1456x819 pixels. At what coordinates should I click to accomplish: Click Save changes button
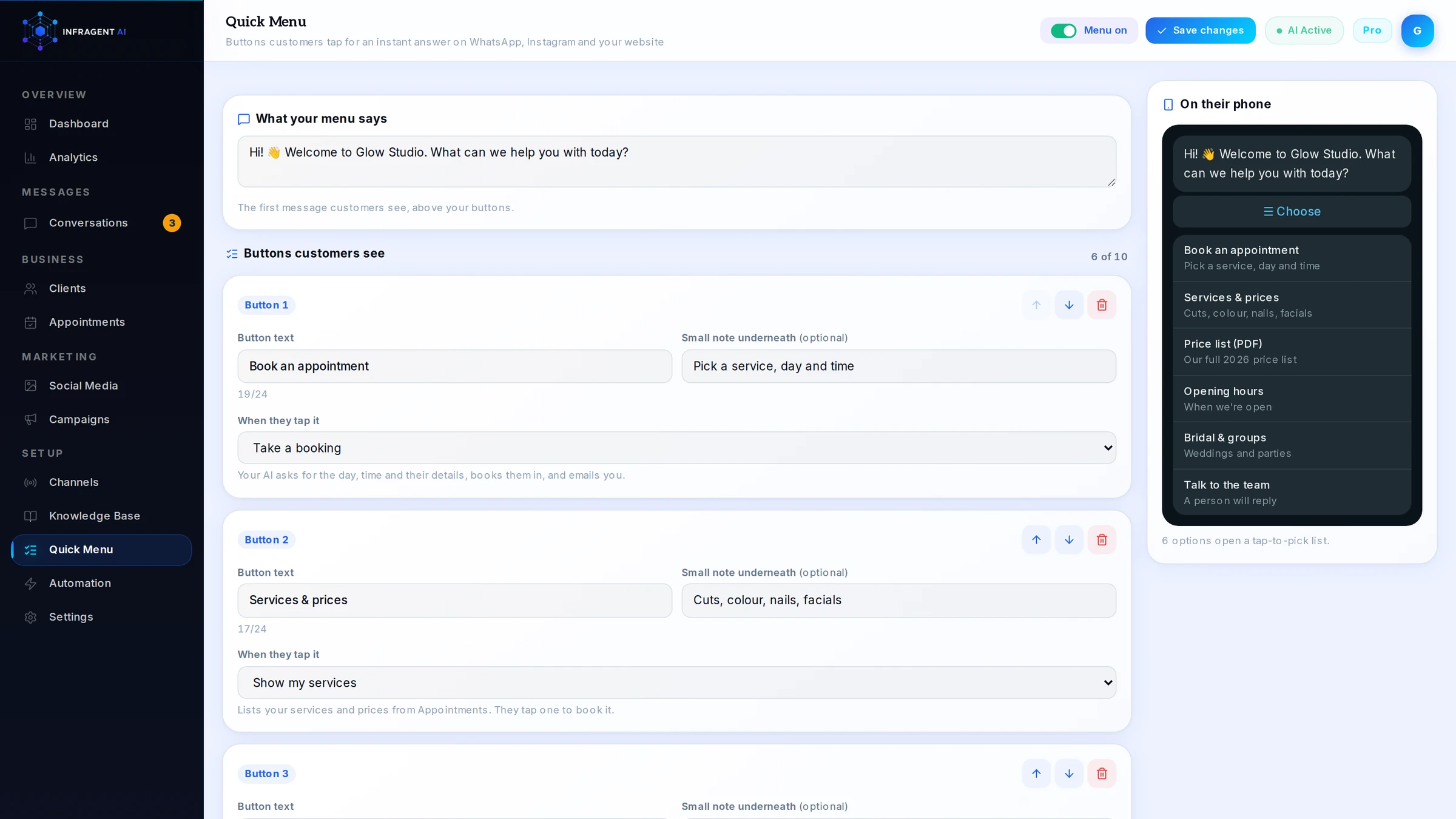[1200, 30]
